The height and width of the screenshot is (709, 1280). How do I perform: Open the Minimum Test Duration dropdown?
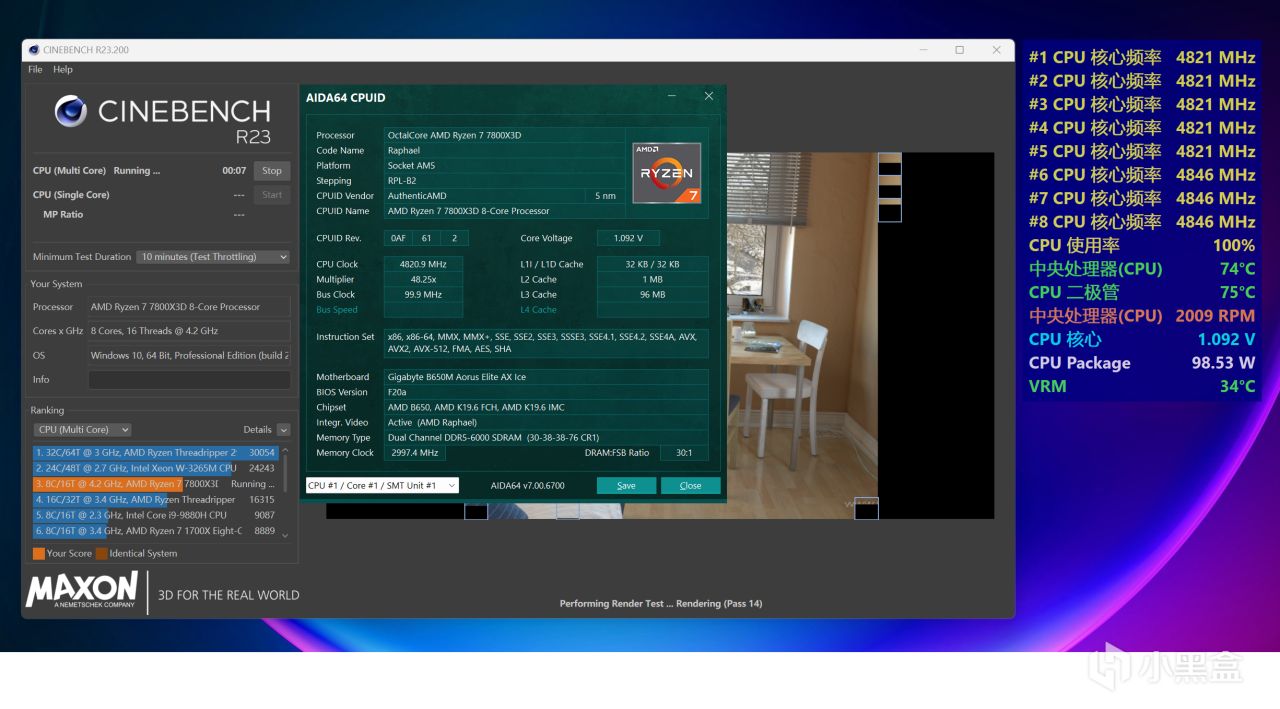pos(213,257)
